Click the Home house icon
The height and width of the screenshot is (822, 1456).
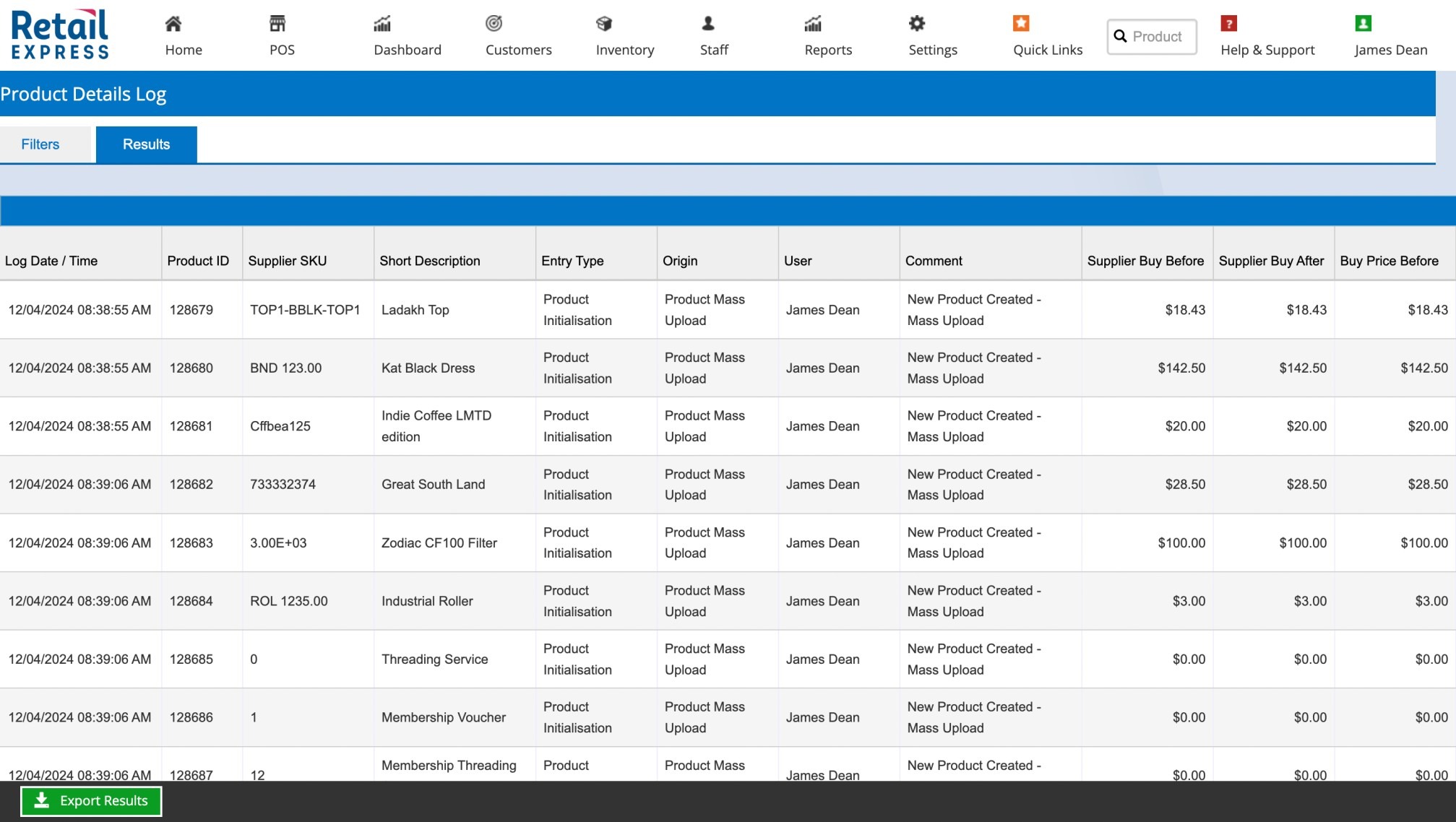(x=173, y=24)
